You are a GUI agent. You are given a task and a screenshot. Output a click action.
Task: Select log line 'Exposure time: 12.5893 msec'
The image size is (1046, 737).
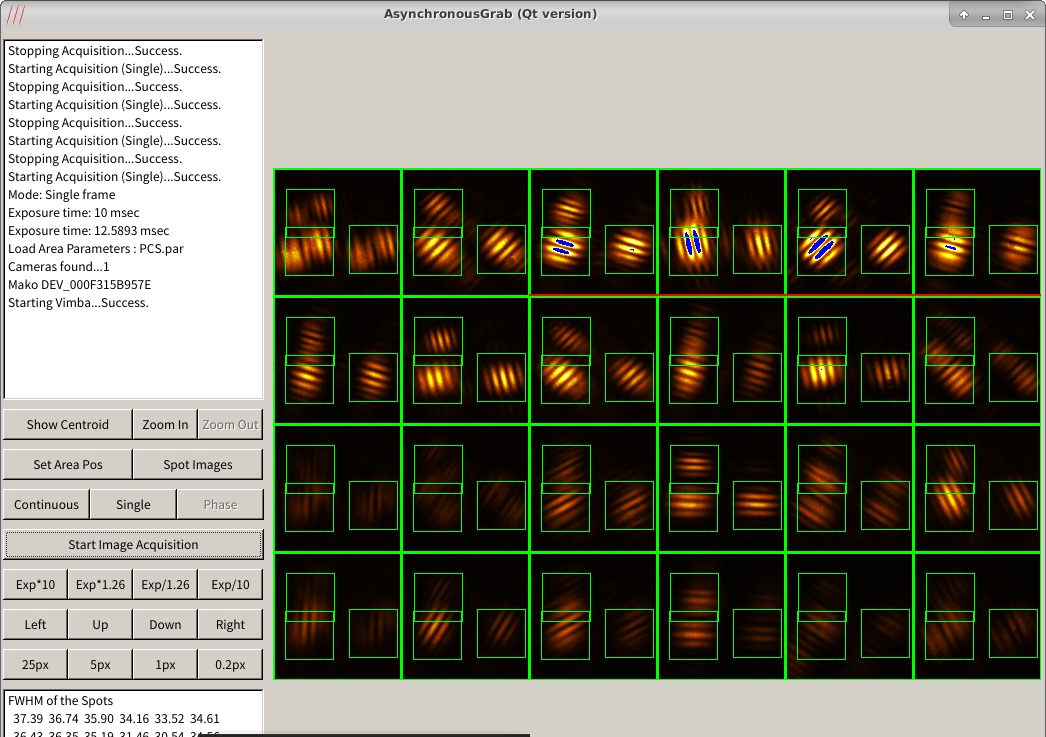[x=89, y=231]
